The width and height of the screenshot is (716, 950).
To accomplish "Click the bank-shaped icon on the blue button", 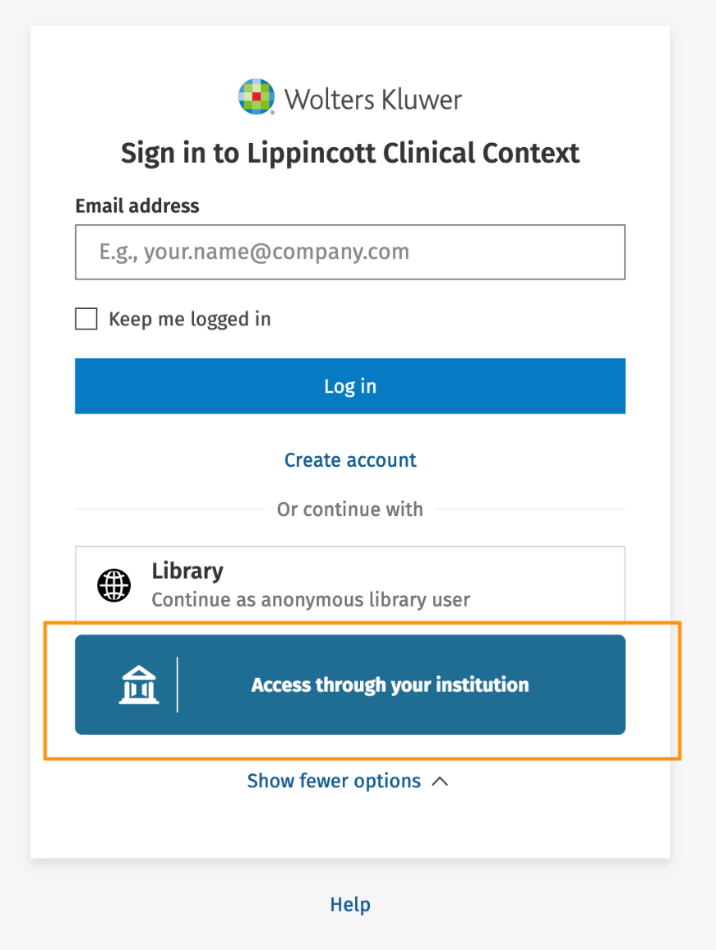I will coord(139,684).
